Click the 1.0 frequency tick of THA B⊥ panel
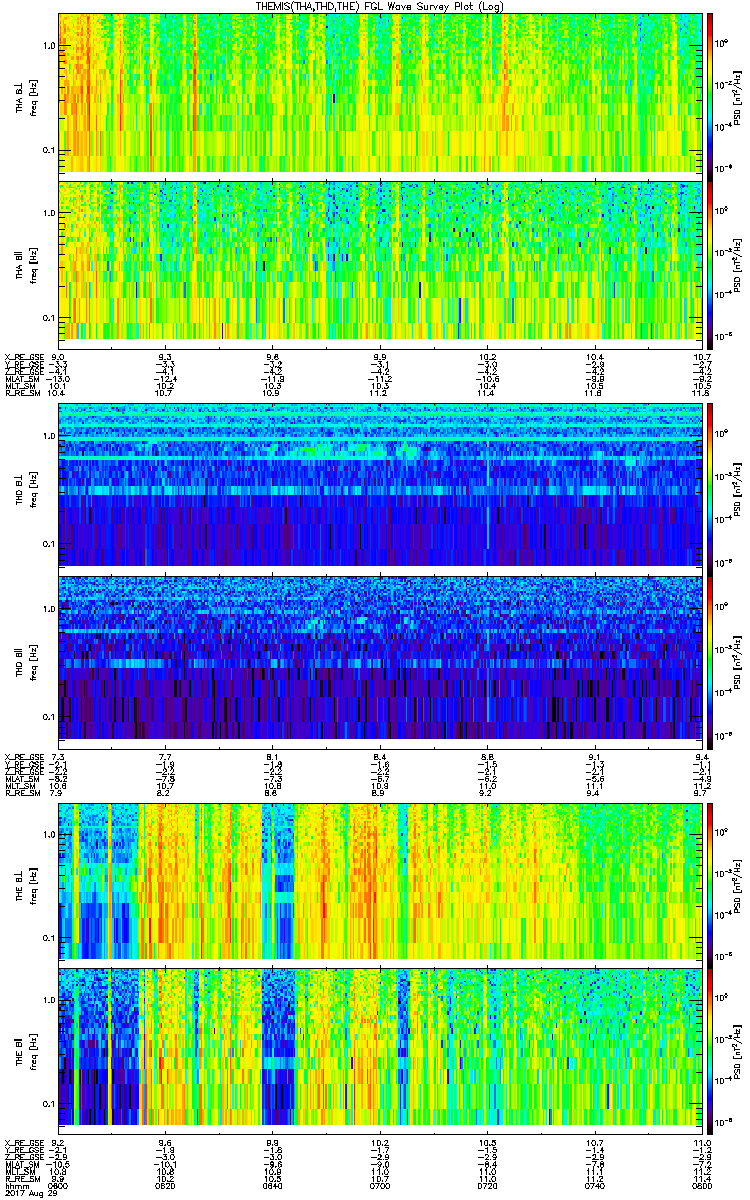The image size is (750, 1200). pyautogui.click(x=48, y=46)
